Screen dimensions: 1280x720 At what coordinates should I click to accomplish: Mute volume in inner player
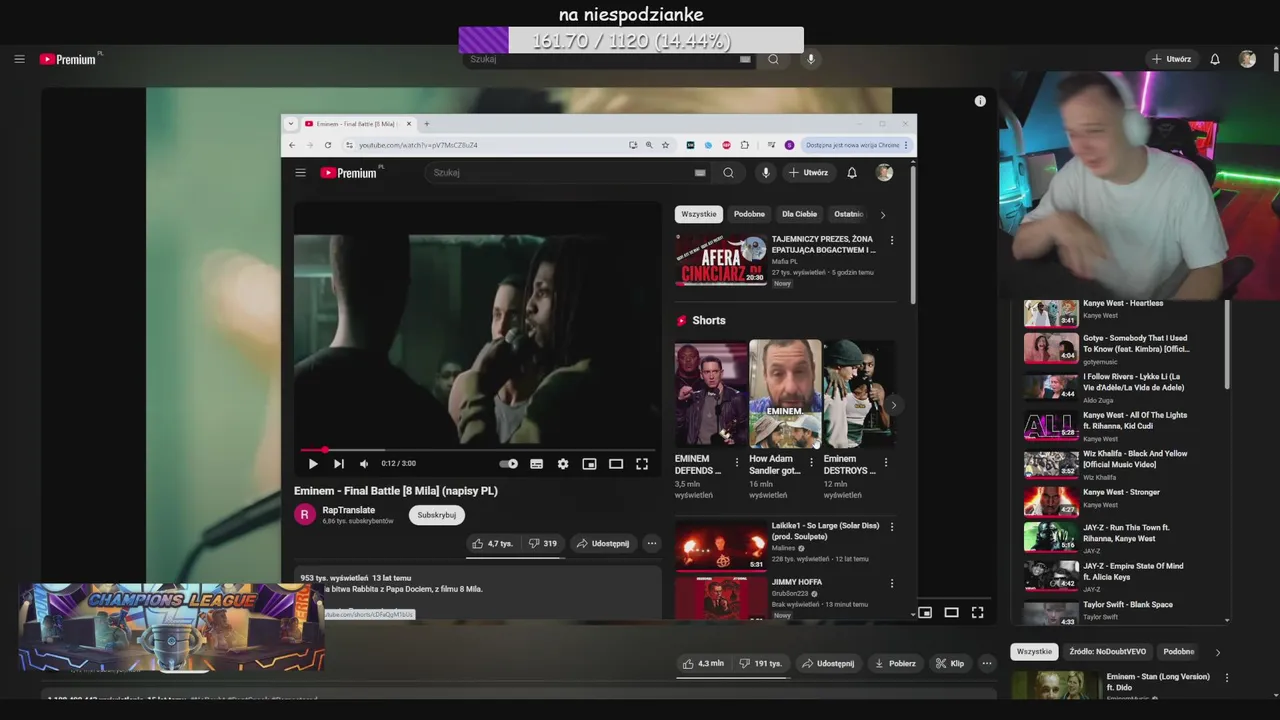pos(364,464)
